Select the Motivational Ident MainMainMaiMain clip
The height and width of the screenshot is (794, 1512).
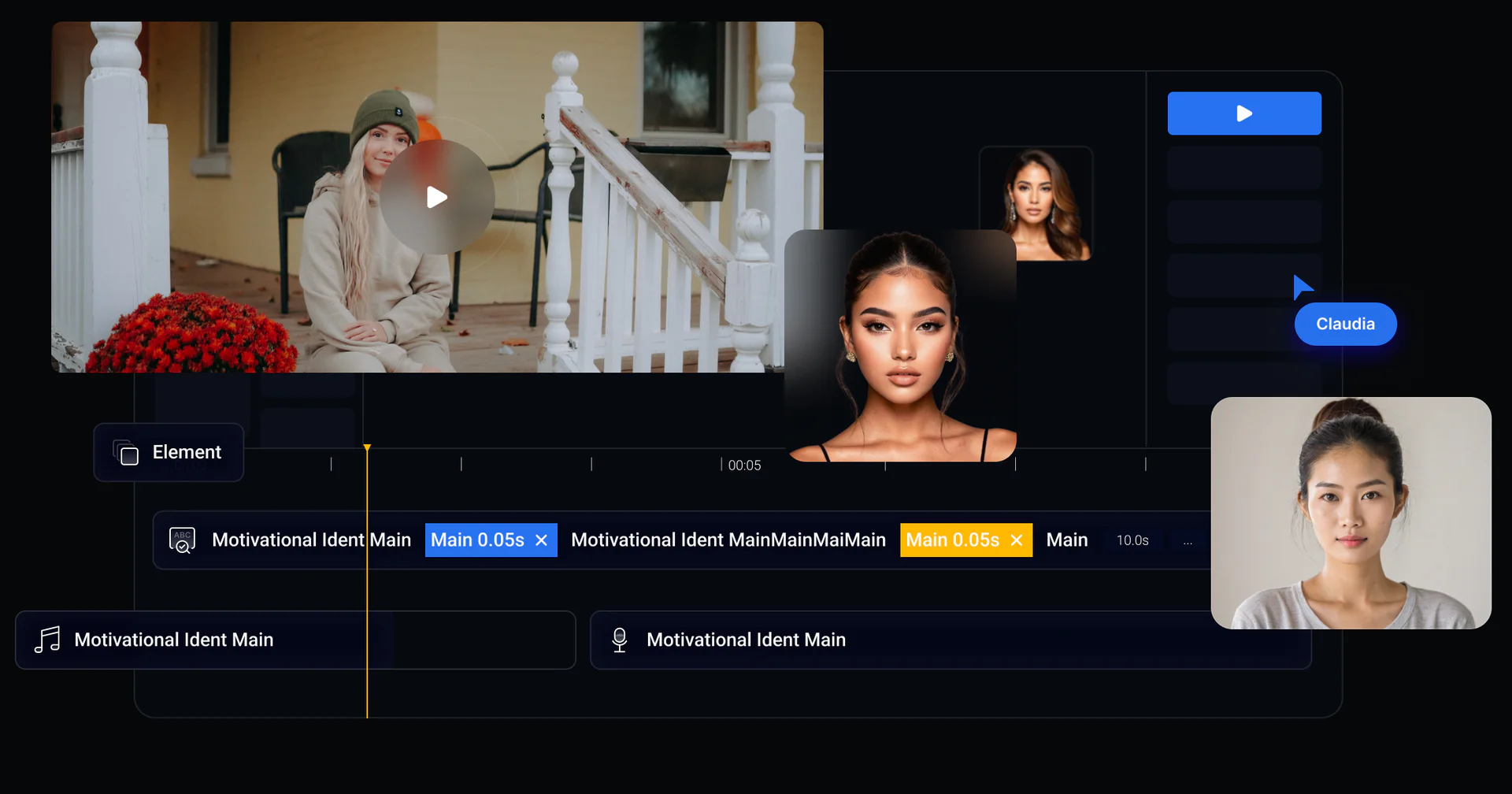point(728,540)
